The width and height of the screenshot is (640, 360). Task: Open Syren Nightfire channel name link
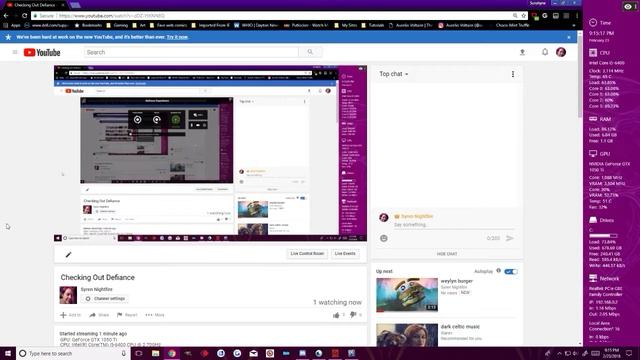(x=96, y=289)
